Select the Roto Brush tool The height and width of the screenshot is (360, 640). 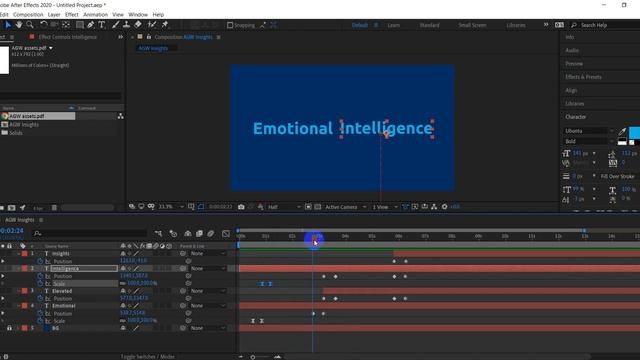152,25
